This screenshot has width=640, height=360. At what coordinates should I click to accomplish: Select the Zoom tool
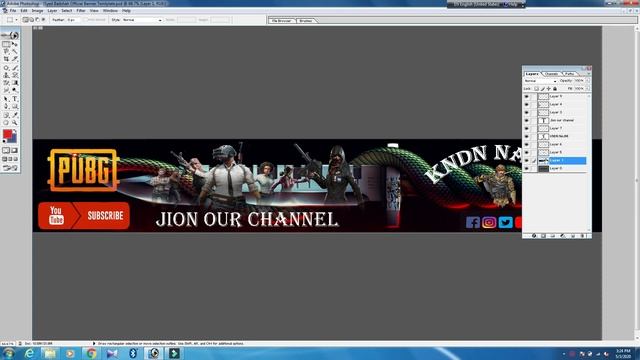(x=15, y=122)
